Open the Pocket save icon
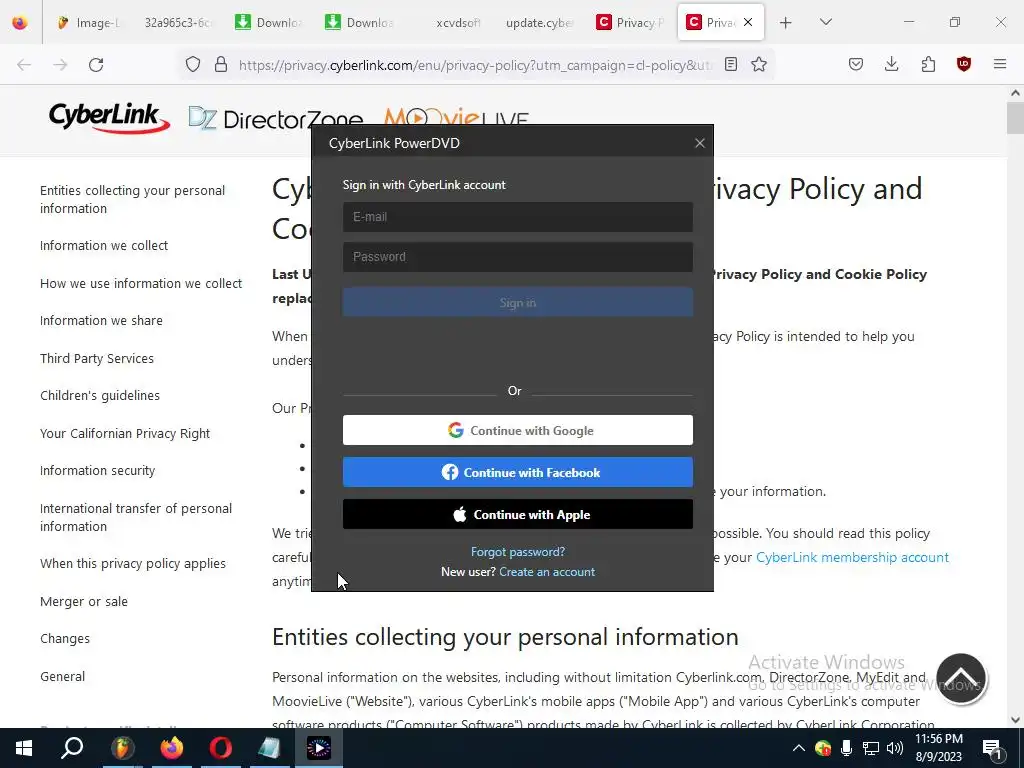Image resolution: width=1024 pixels, height=768 pixels. pyautogui.click(x=856, y=65)
